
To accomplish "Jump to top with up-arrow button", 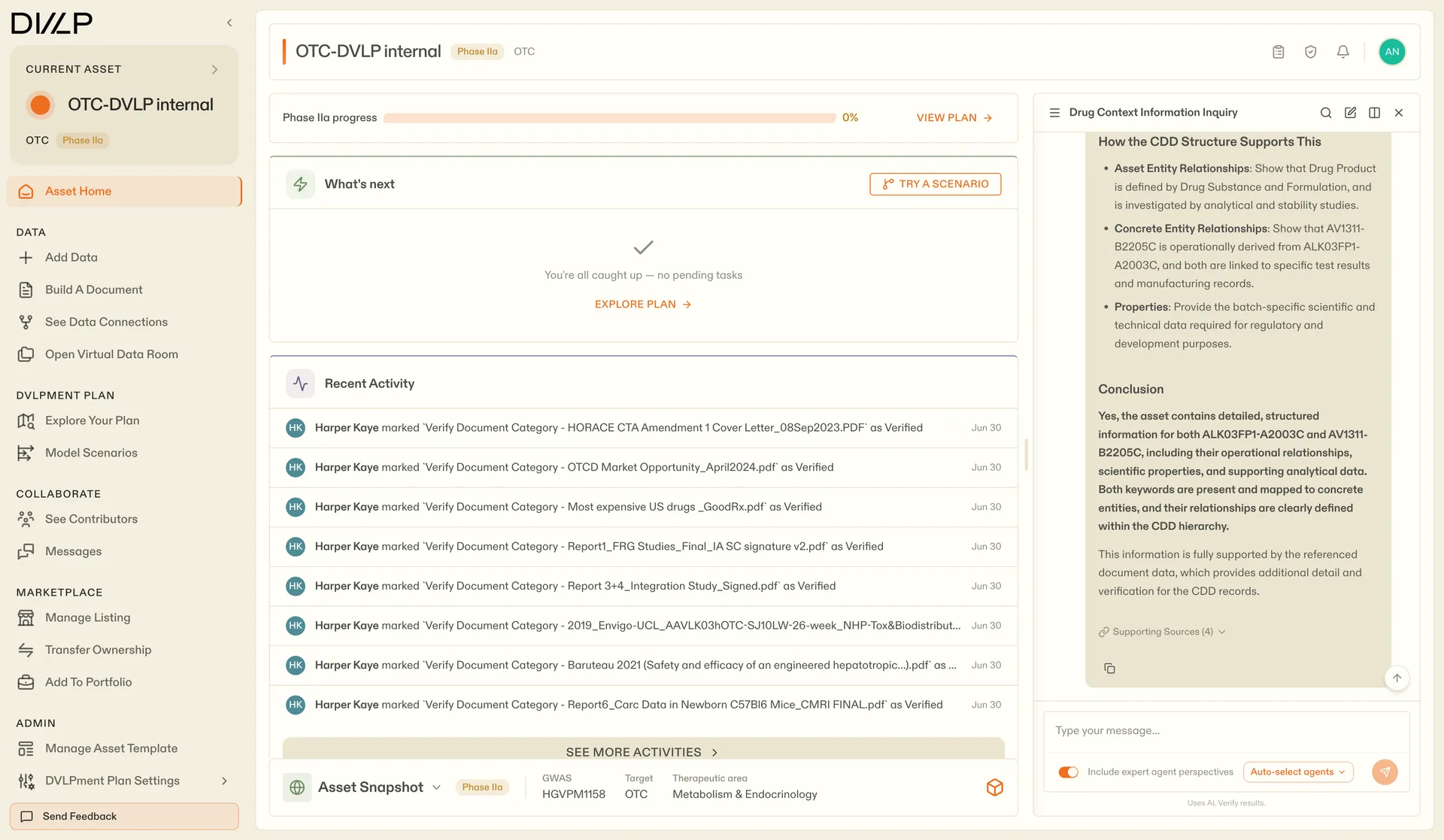I will pos(1397,678).
